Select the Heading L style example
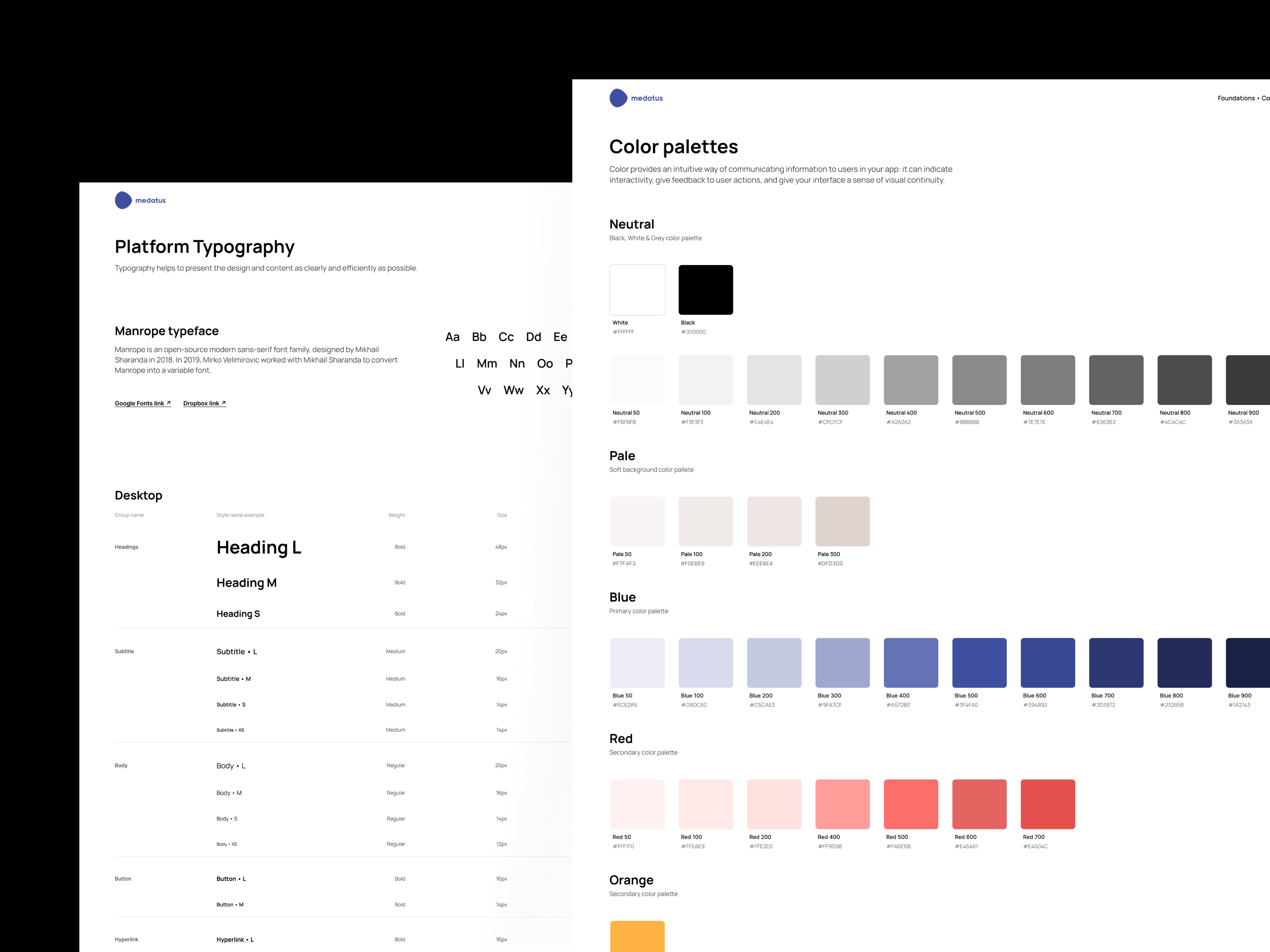 tap(259, 547)
